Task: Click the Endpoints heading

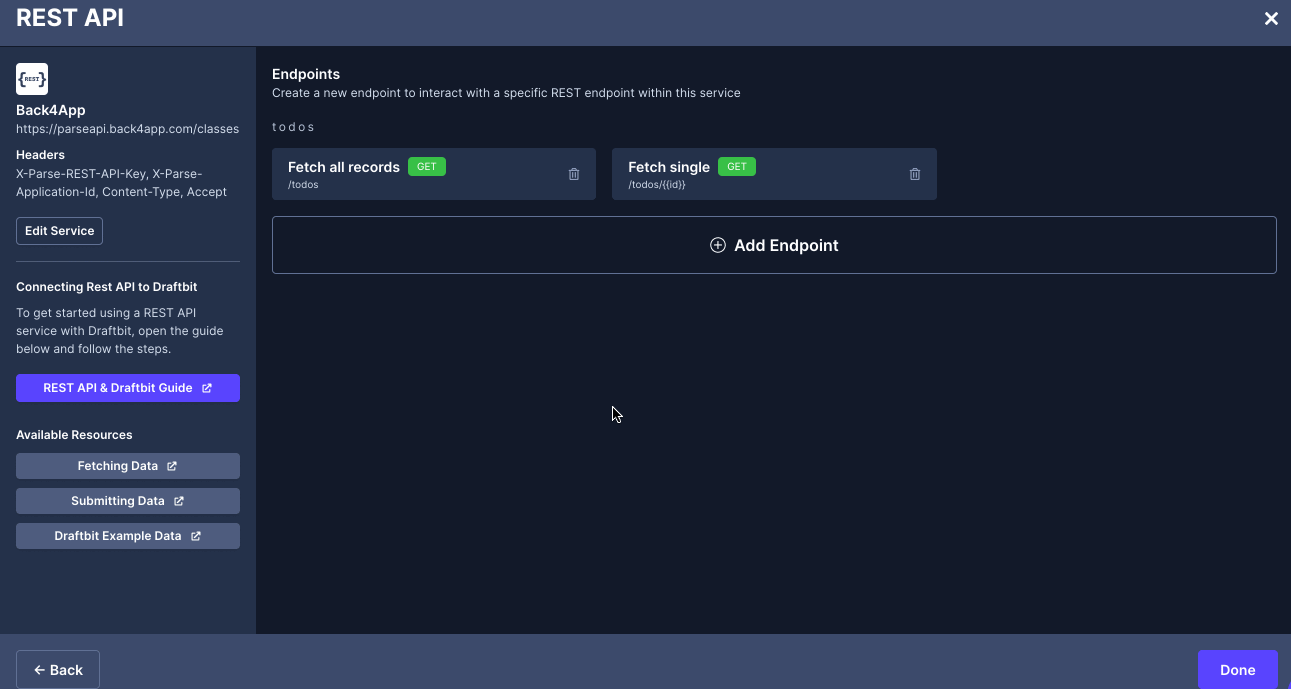Action: click(x=306, y=74)
